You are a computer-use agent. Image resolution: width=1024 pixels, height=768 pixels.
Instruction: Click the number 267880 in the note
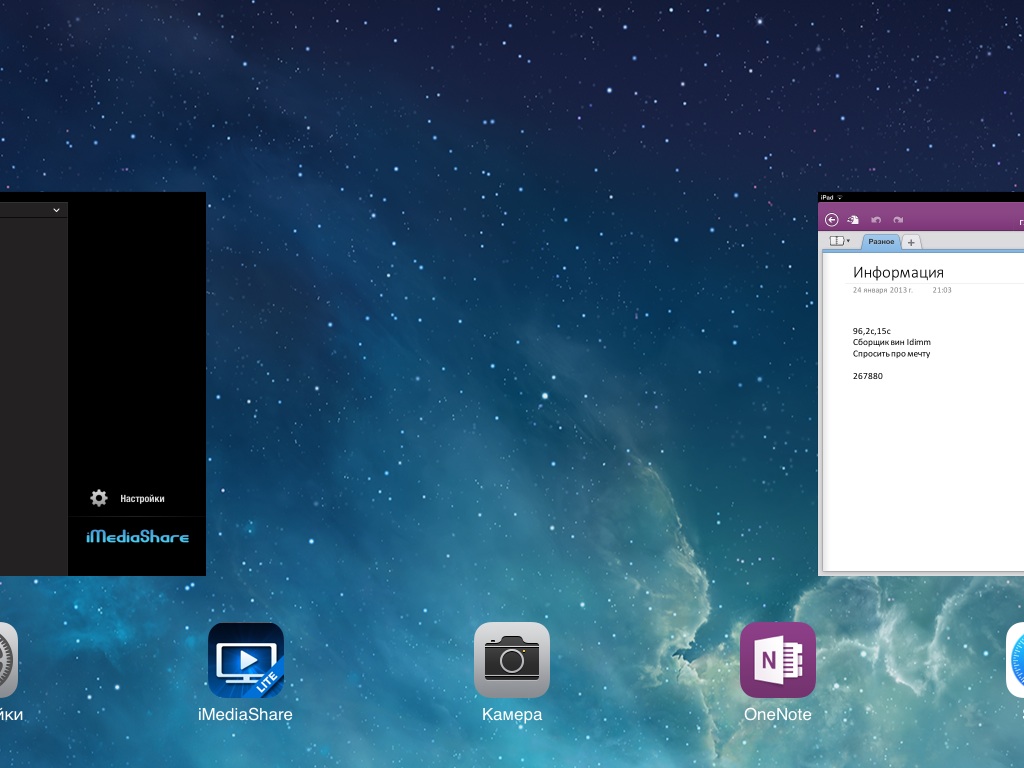(x=868, y=376)
